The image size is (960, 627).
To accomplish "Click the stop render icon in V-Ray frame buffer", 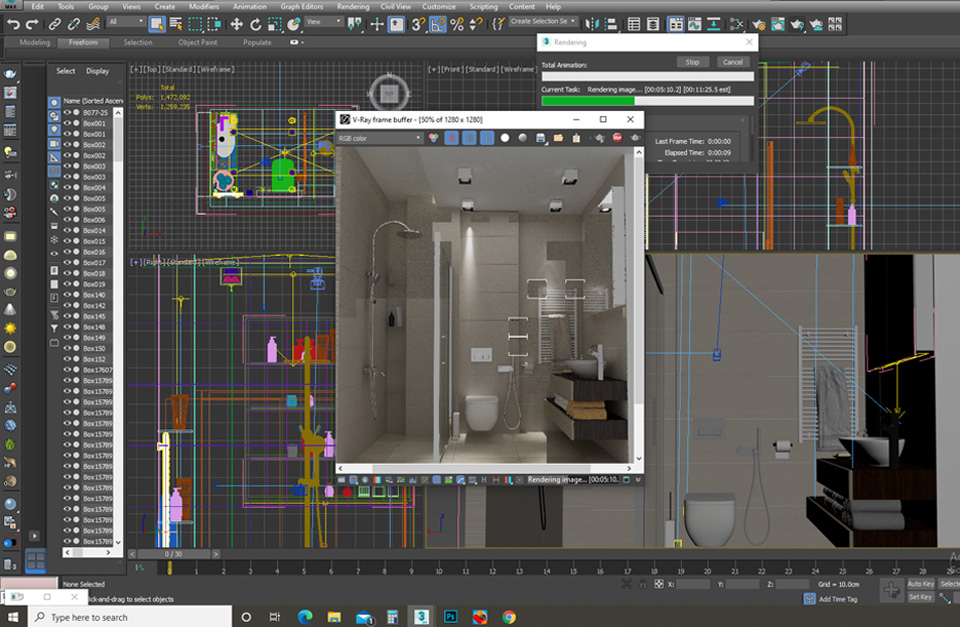I will point(617,138).
